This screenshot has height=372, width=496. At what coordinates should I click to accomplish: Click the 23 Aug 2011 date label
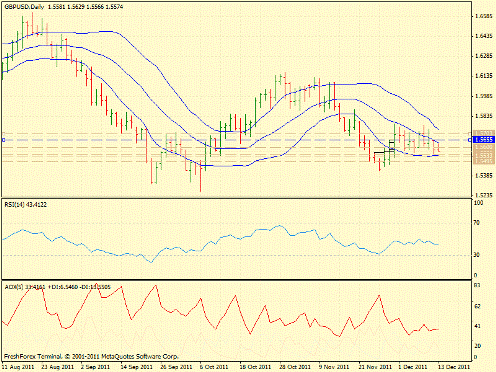pos(57,367)
